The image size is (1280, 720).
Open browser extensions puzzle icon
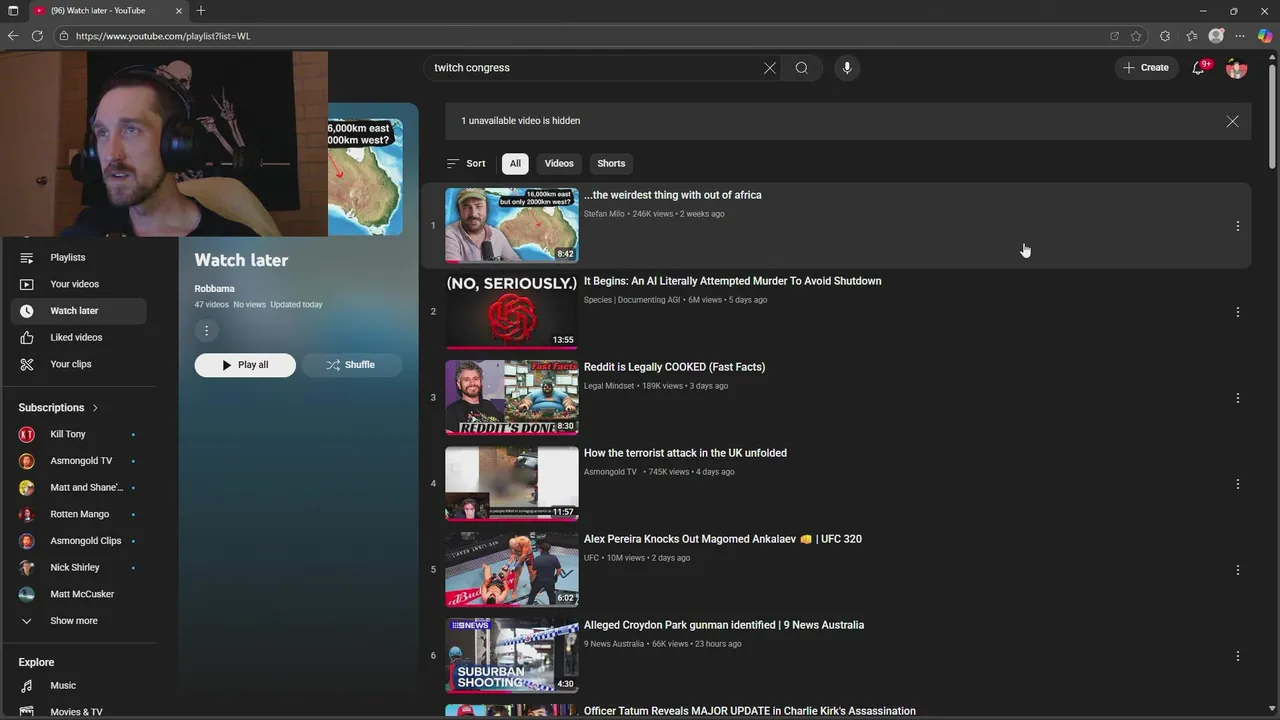(1164, 36)
